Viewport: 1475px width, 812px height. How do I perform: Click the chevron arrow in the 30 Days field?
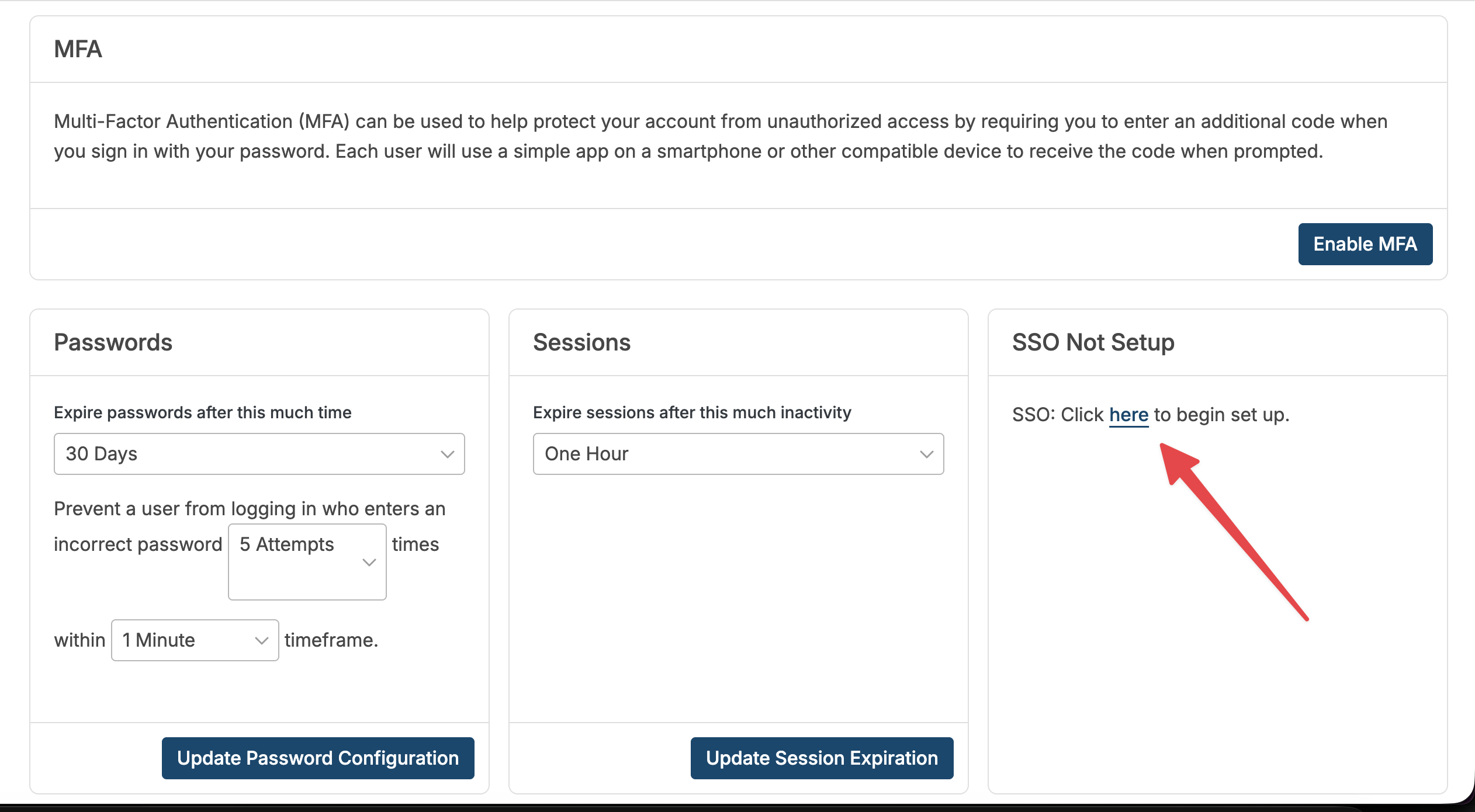pyautogui.click(x=447, y=454)
